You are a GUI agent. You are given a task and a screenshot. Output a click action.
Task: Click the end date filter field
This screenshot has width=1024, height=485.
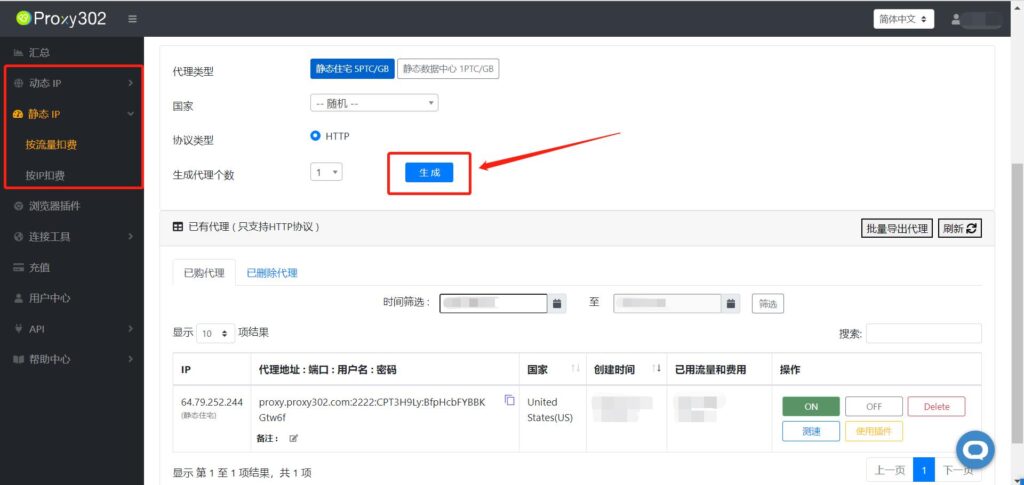pyautogui.click(x=667, y=303)
